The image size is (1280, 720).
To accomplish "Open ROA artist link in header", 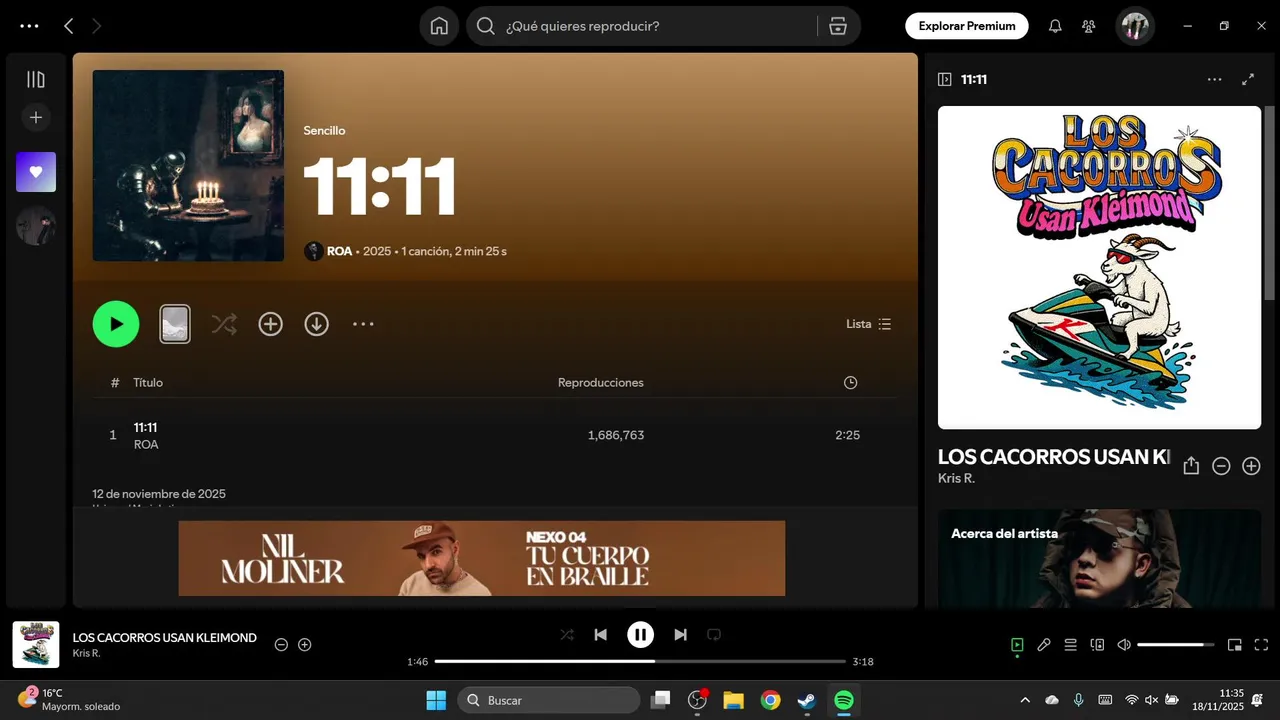I will (x=340, y=251).
